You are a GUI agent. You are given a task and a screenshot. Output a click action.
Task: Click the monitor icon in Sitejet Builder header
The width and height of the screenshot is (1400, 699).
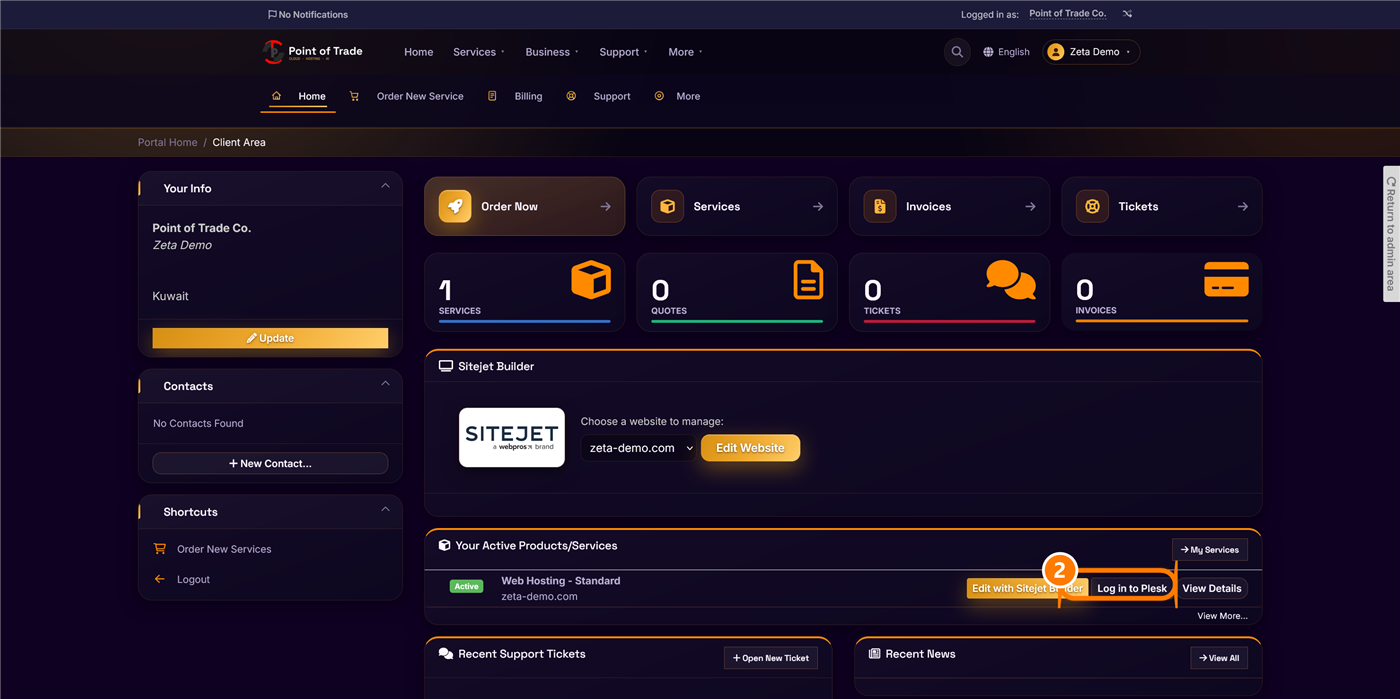click(446, 366)
